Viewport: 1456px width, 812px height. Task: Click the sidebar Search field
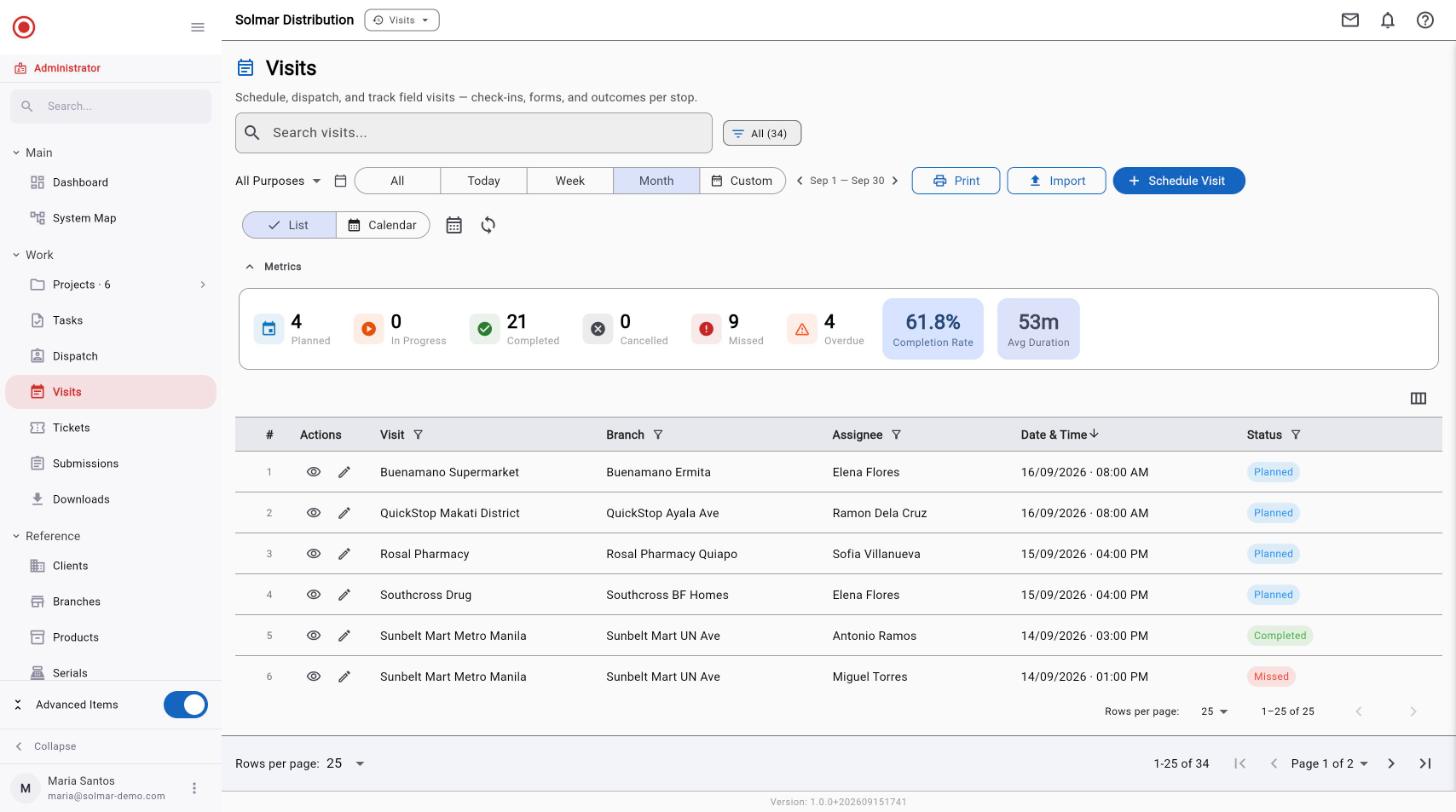click(111, 106)
